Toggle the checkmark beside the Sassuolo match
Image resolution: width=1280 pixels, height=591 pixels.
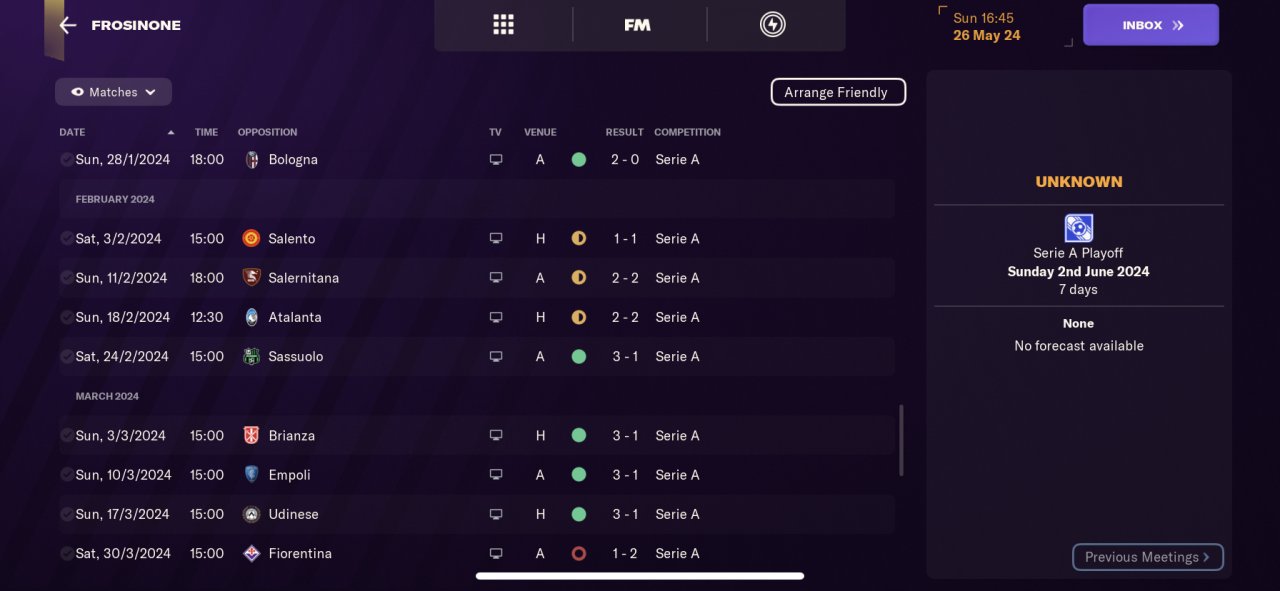click(x=66, y=357)
